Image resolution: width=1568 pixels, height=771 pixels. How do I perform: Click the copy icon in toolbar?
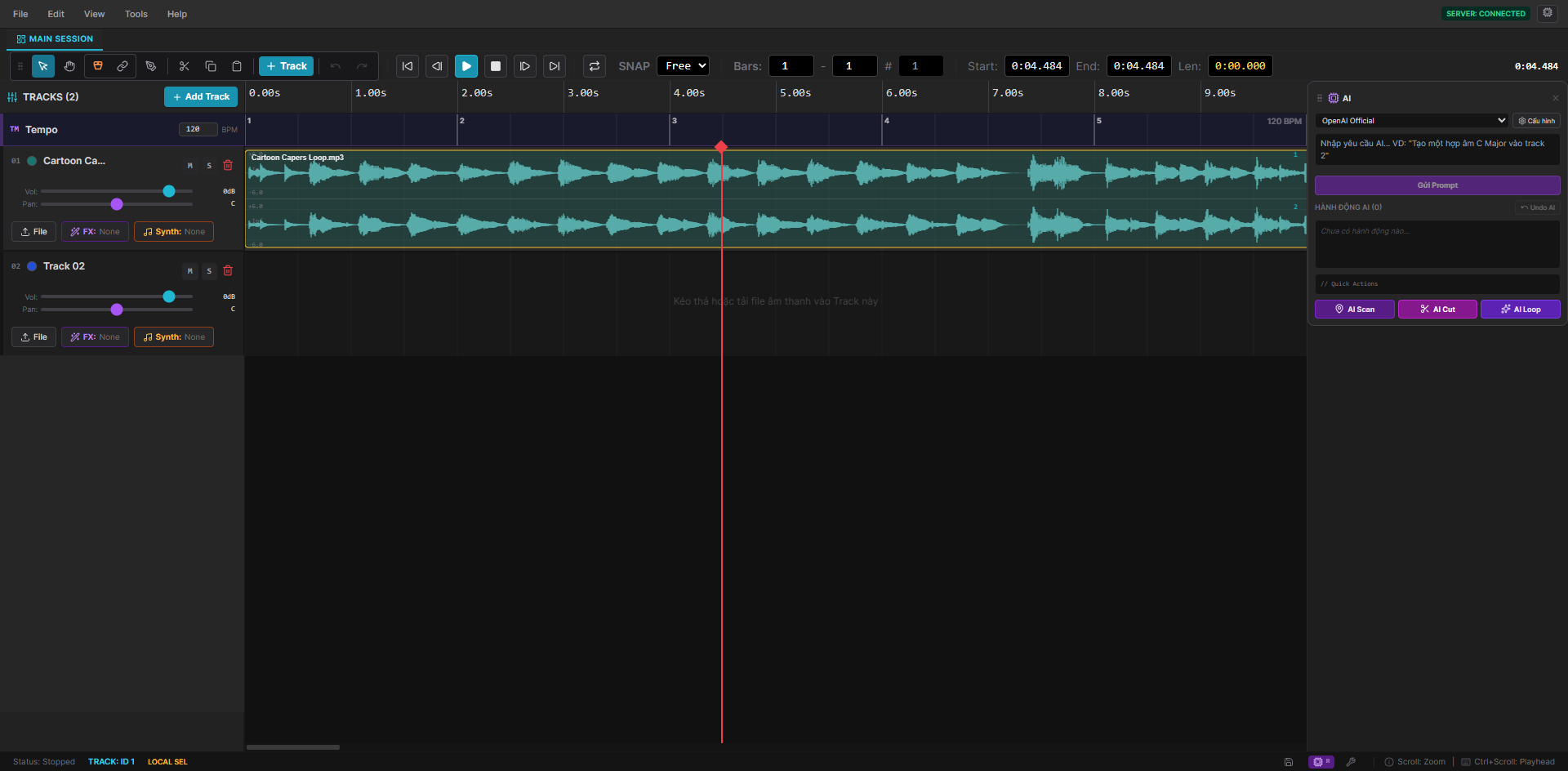211,66
